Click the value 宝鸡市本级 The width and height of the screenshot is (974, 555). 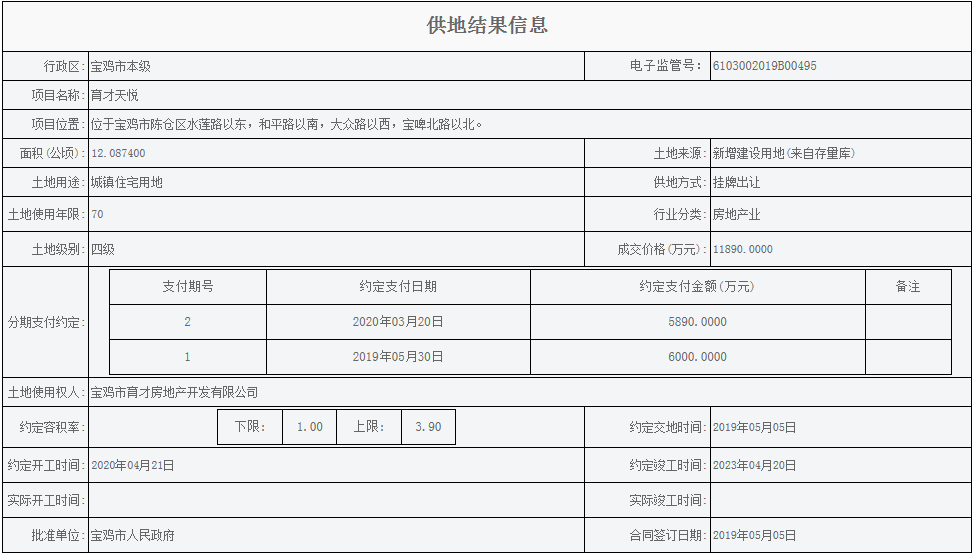pos(121,66)
